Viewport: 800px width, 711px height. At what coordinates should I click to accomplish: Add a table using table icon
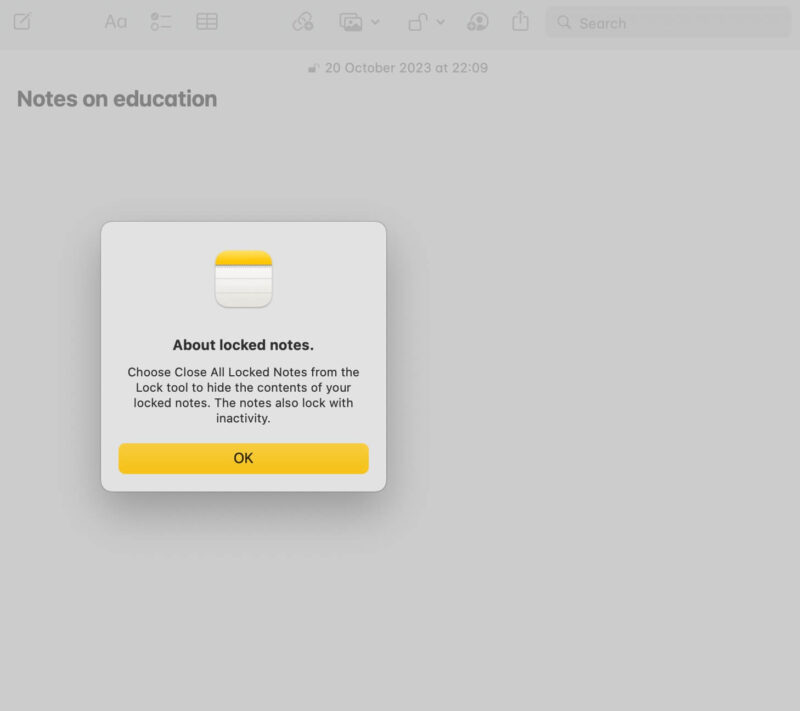207,22
